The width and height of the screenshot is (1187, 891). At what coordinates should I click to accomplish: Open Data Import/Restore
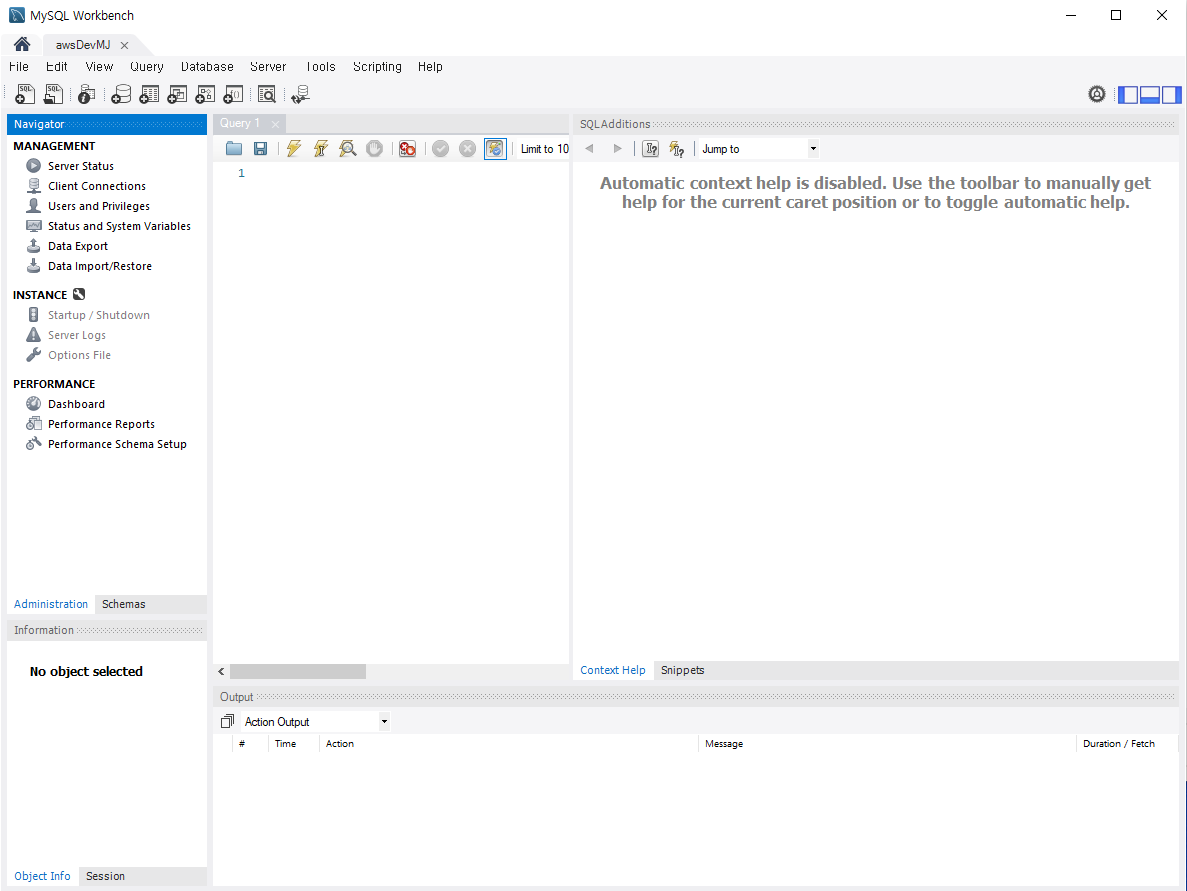[x=100, y=266]
